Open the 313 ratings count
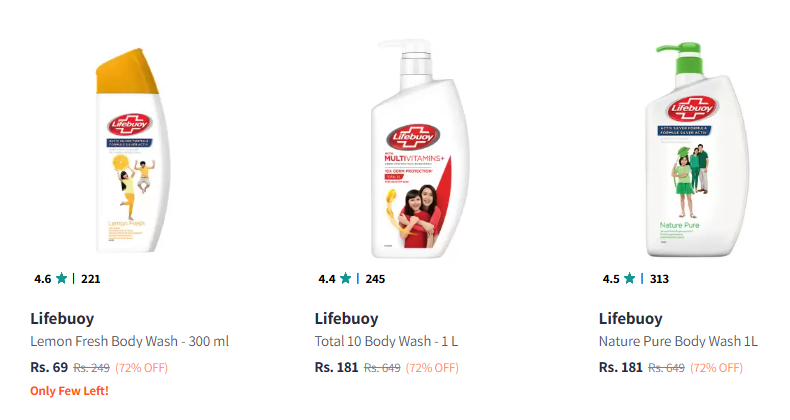Image resolution: width=790 pixels, height=420 pixels. (x=659, y=279)
